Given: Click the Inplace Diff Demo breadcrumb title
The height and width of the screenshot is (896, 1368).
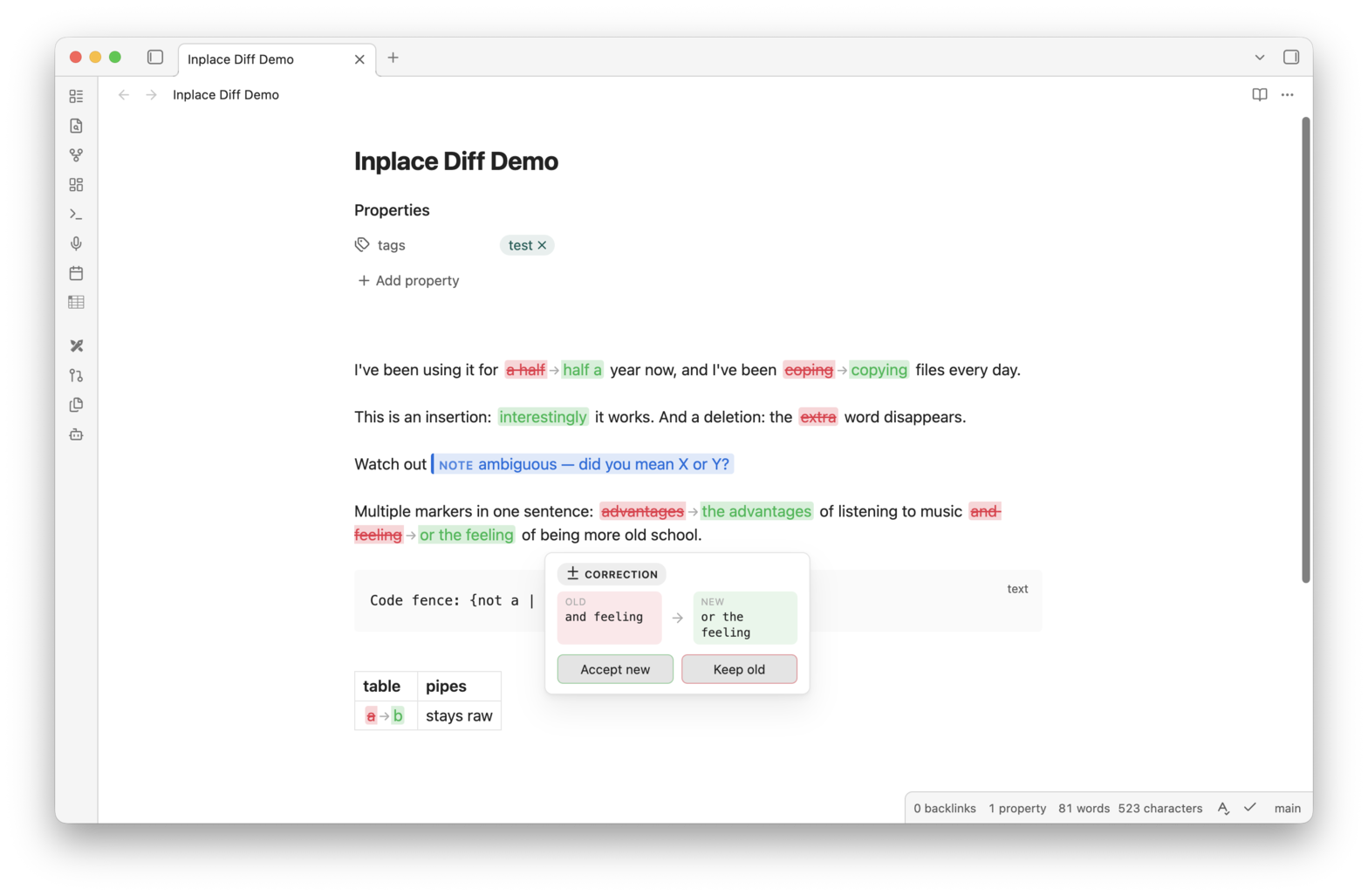Looking at the screenshot, I should (x=226, y=94).
